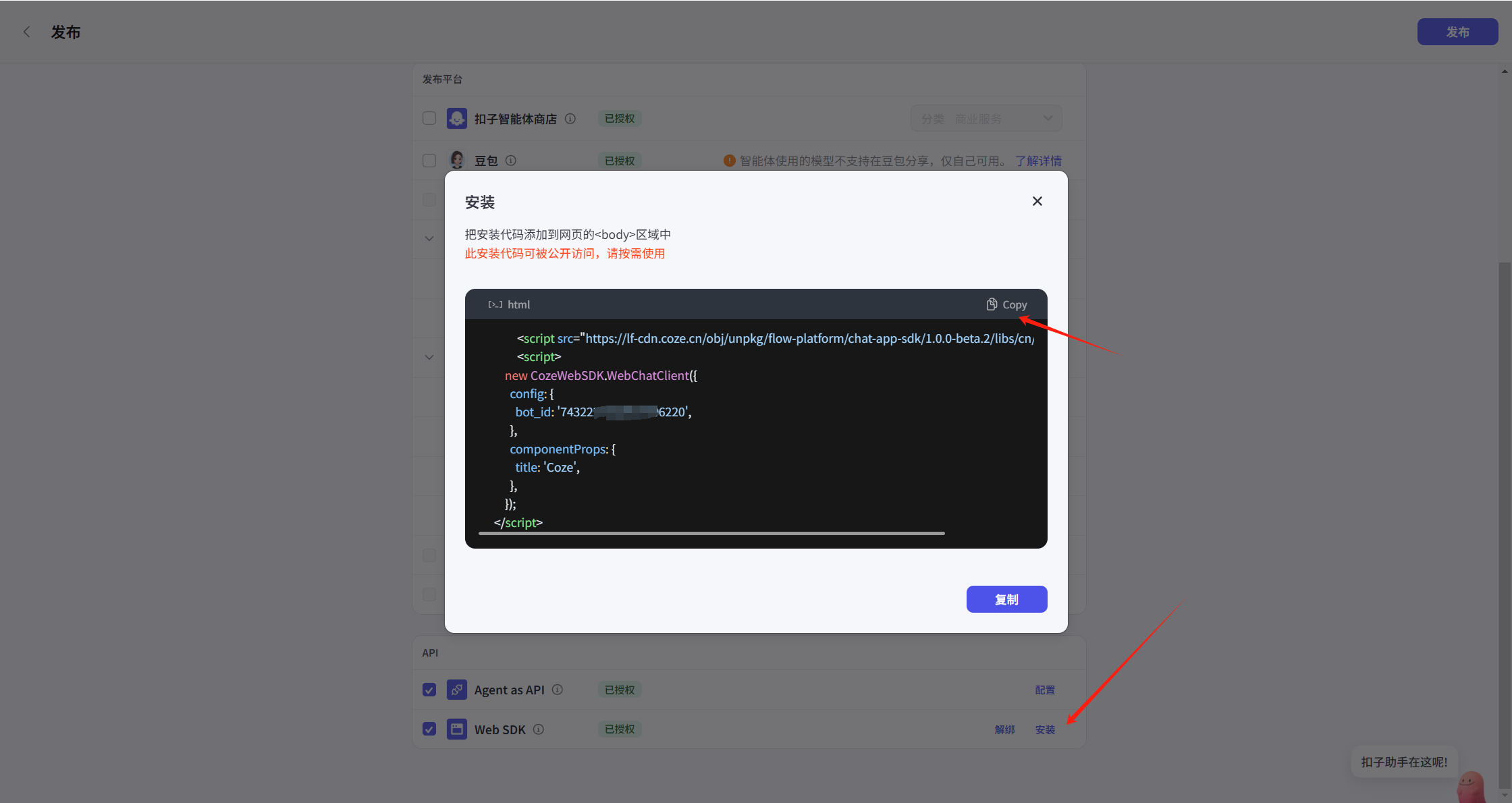The image size is (1512, 803).
Task: Check the 豆包 checkbox
Action: (429, 161)
